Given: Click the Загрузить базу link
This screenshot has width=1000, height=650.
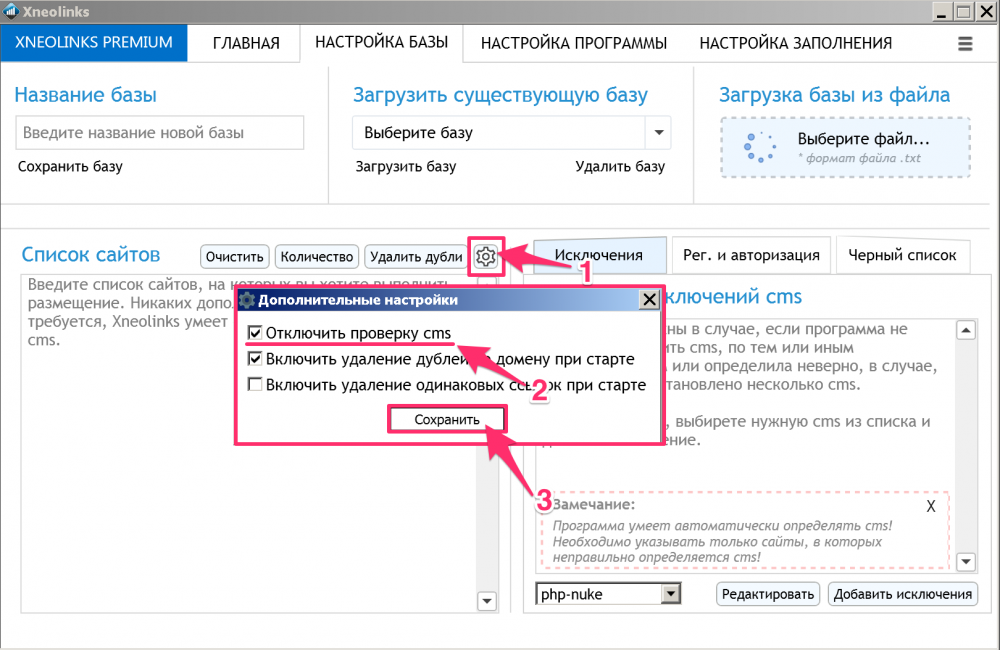Looking at the screenshot, I should (x=406, y=166).
